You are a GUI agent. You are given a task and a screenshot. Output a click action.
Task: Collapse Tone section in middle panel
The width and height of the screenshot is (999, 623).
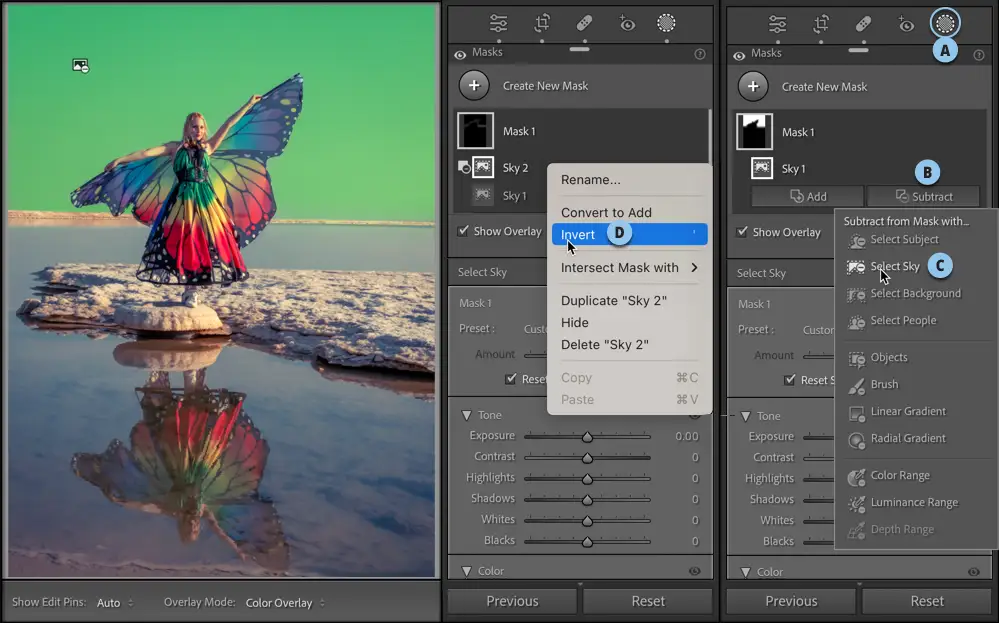466,415
